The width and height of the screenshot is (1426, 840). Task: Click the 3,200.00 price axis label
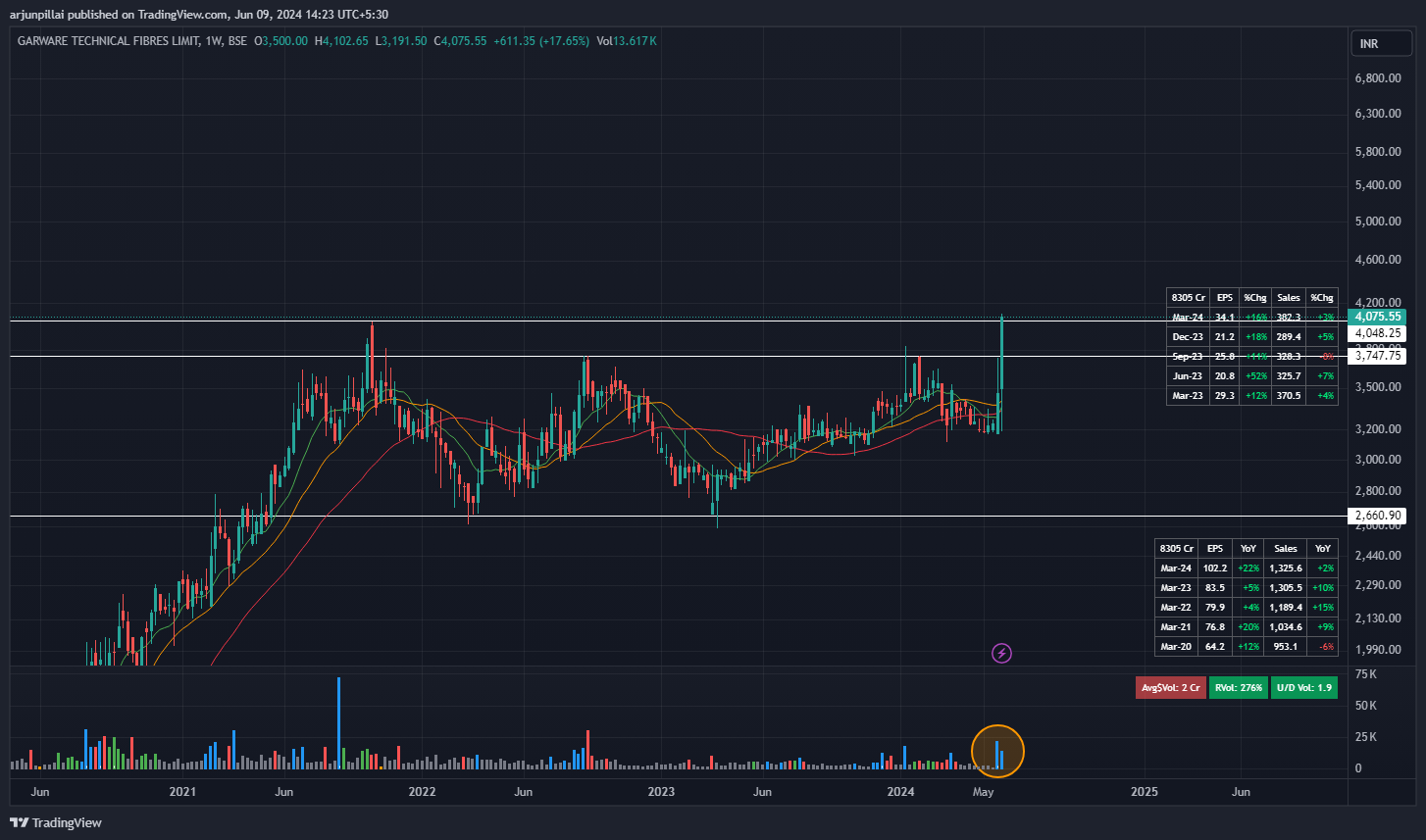coord(1376,429)
